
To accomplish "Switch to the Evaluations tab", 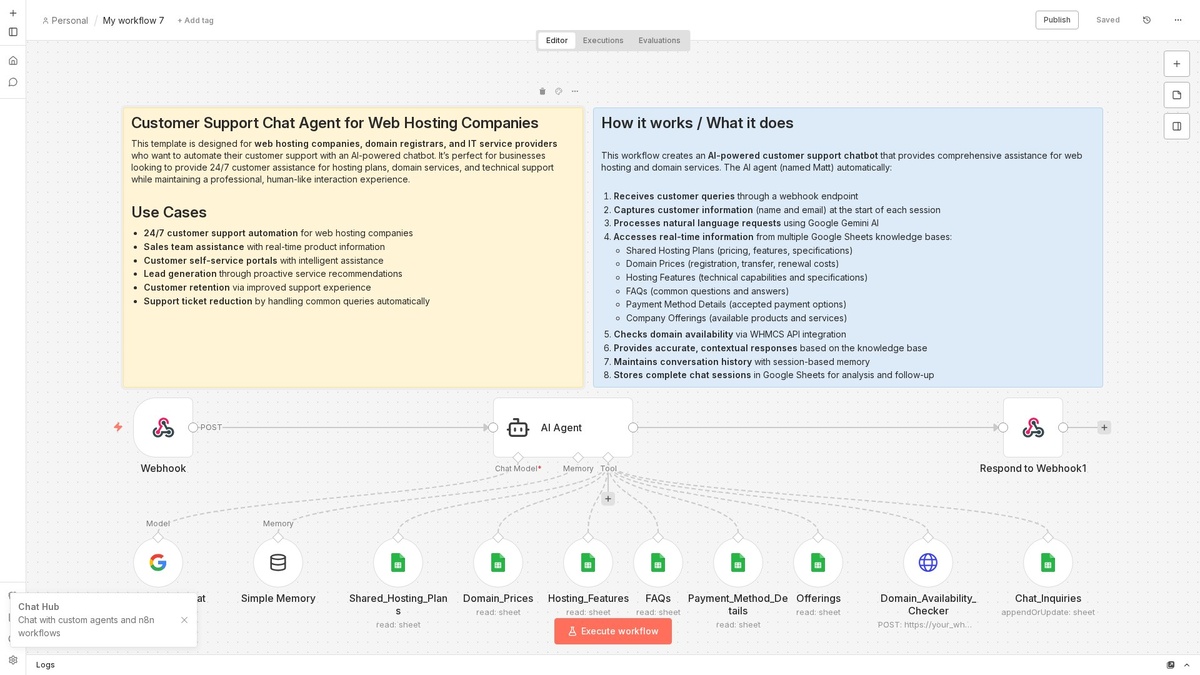I will [659, 41].
